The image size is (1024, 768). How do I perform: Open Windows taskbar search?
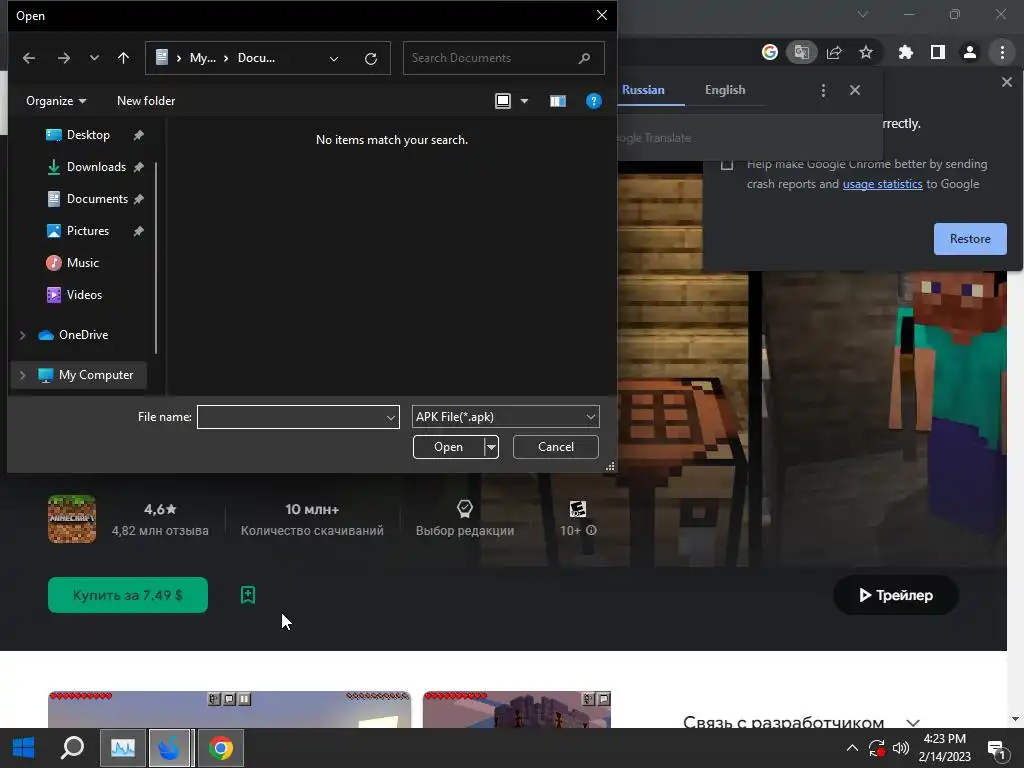pyautogui.click(x=72, y=748)
